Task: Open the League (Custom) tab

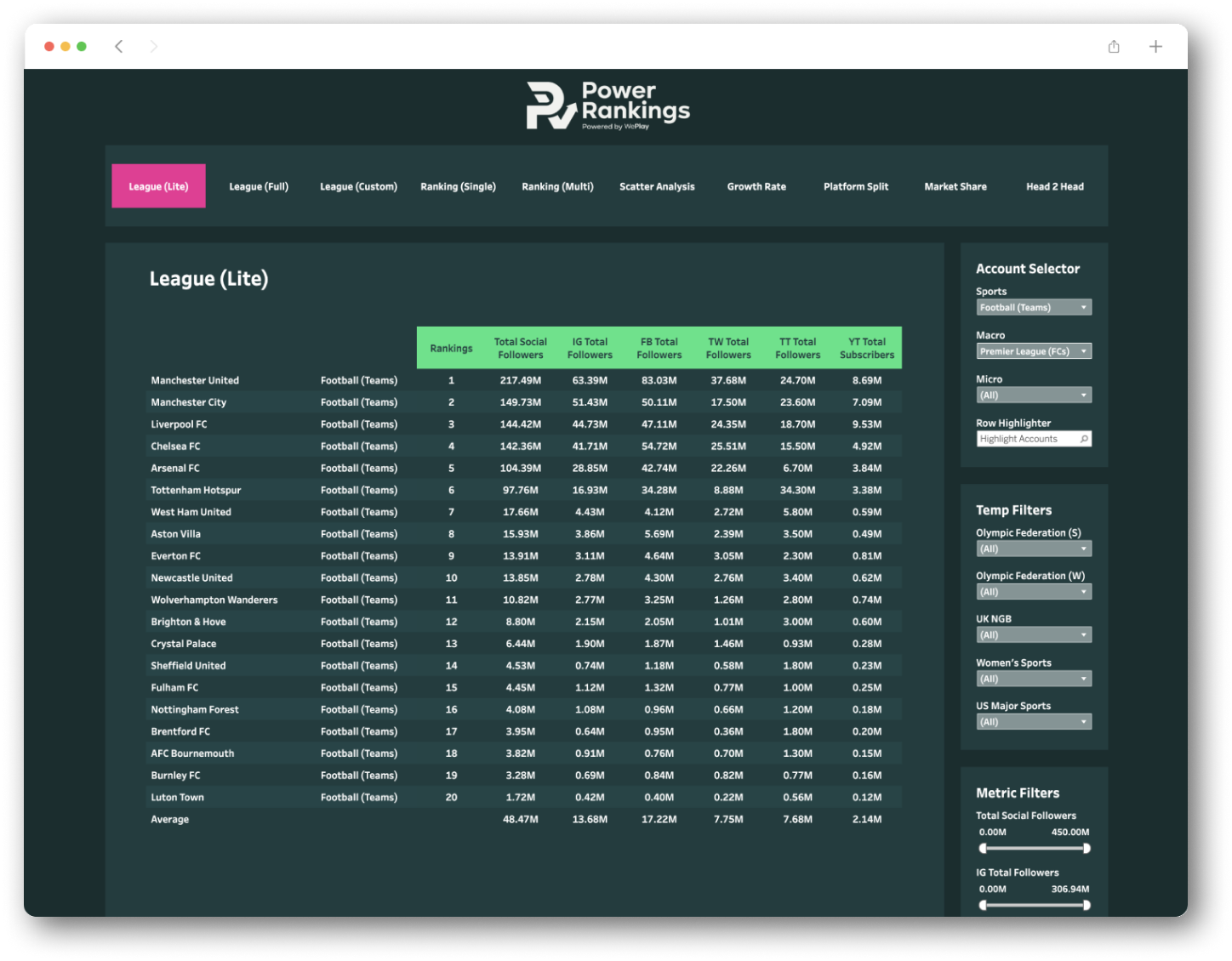Action: tap(358, 186)
